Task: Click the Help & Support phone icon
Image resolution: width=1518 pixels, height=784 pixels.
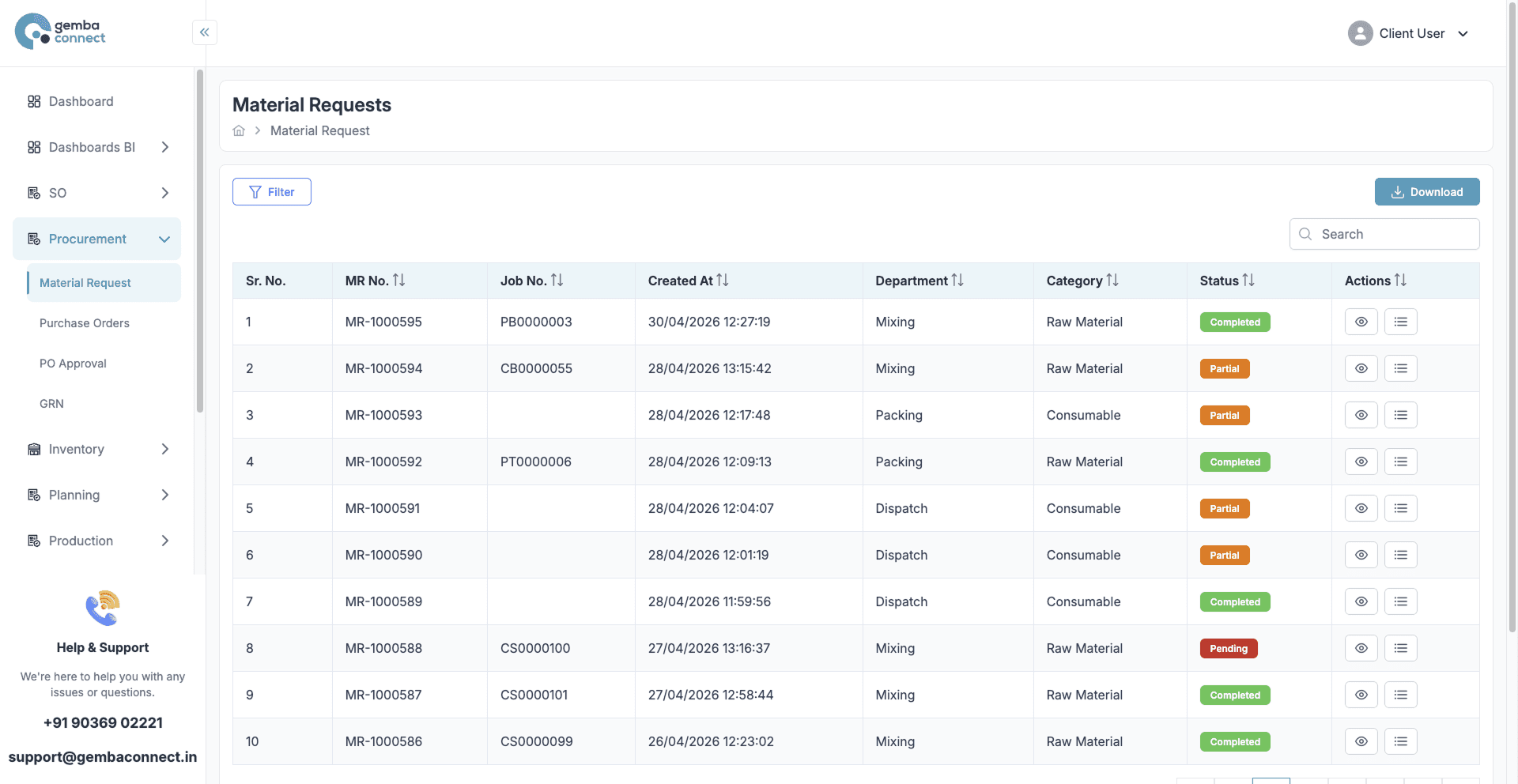Action: 103,608
